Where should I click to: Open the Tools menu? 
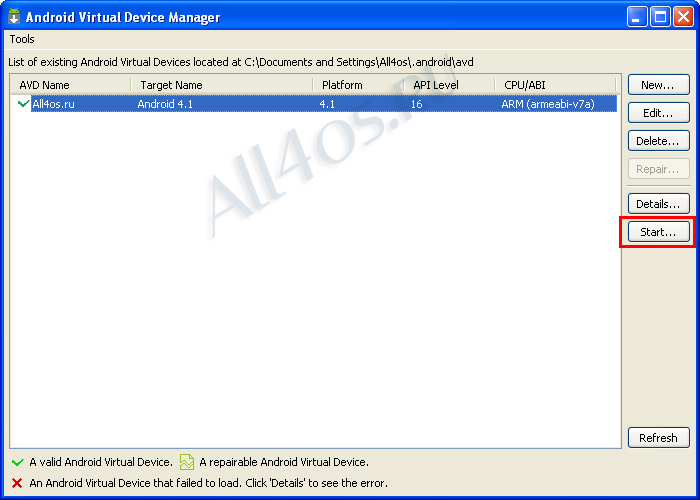(x=22, y=39)
